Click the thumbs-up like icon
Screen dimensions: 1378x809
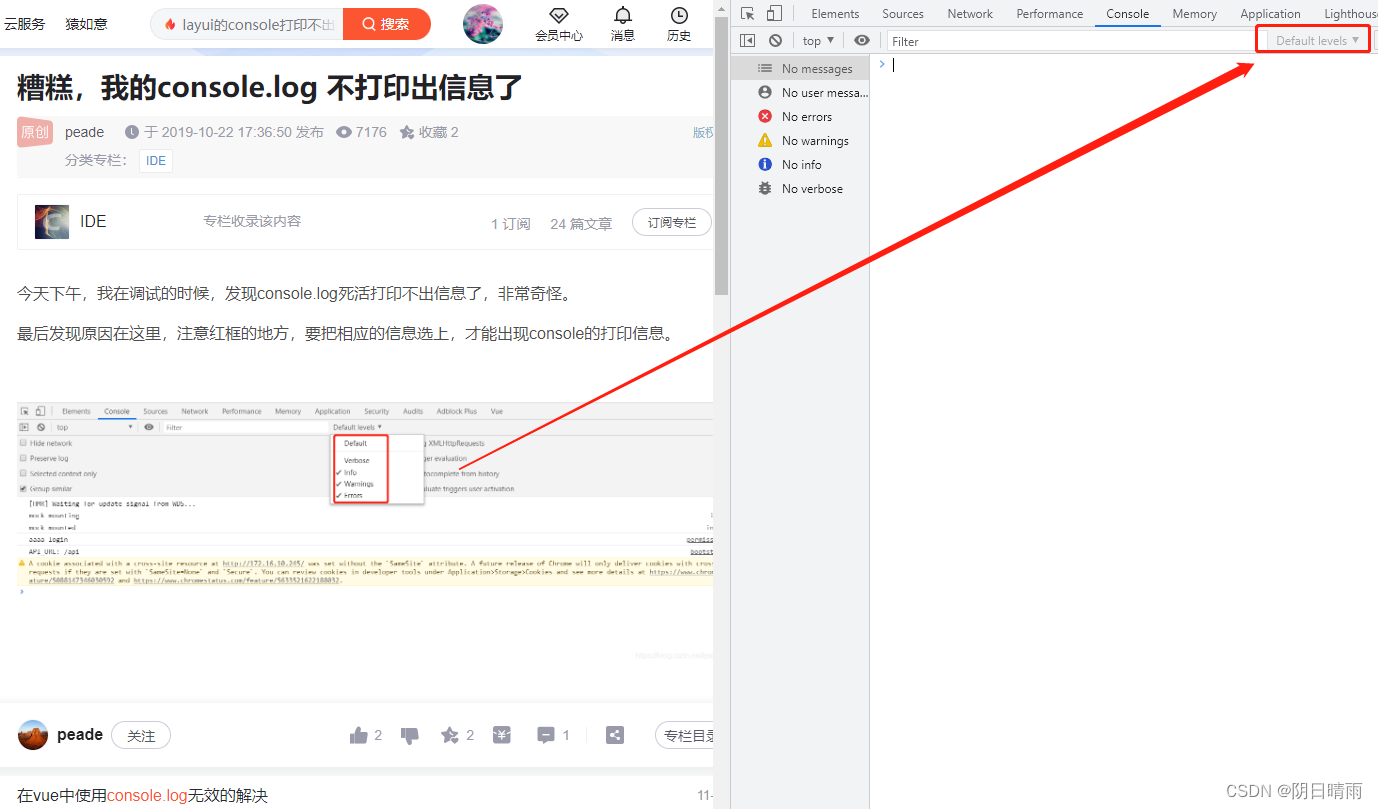(359, 736)
